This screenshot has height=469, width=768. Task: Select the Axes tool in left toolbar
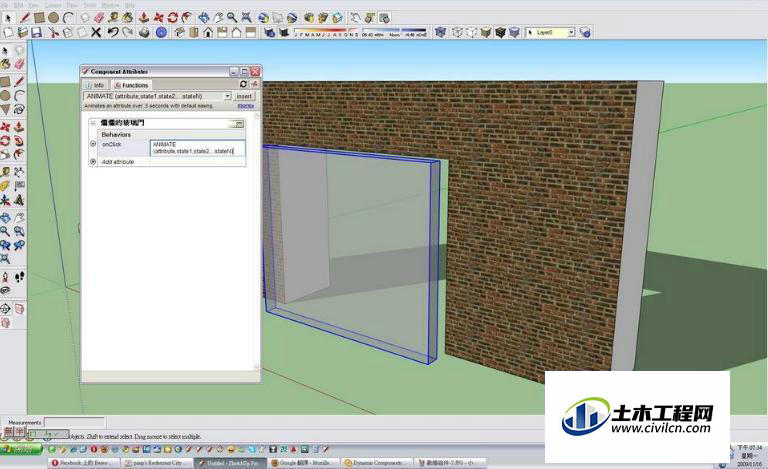click(x=5, y=200)
